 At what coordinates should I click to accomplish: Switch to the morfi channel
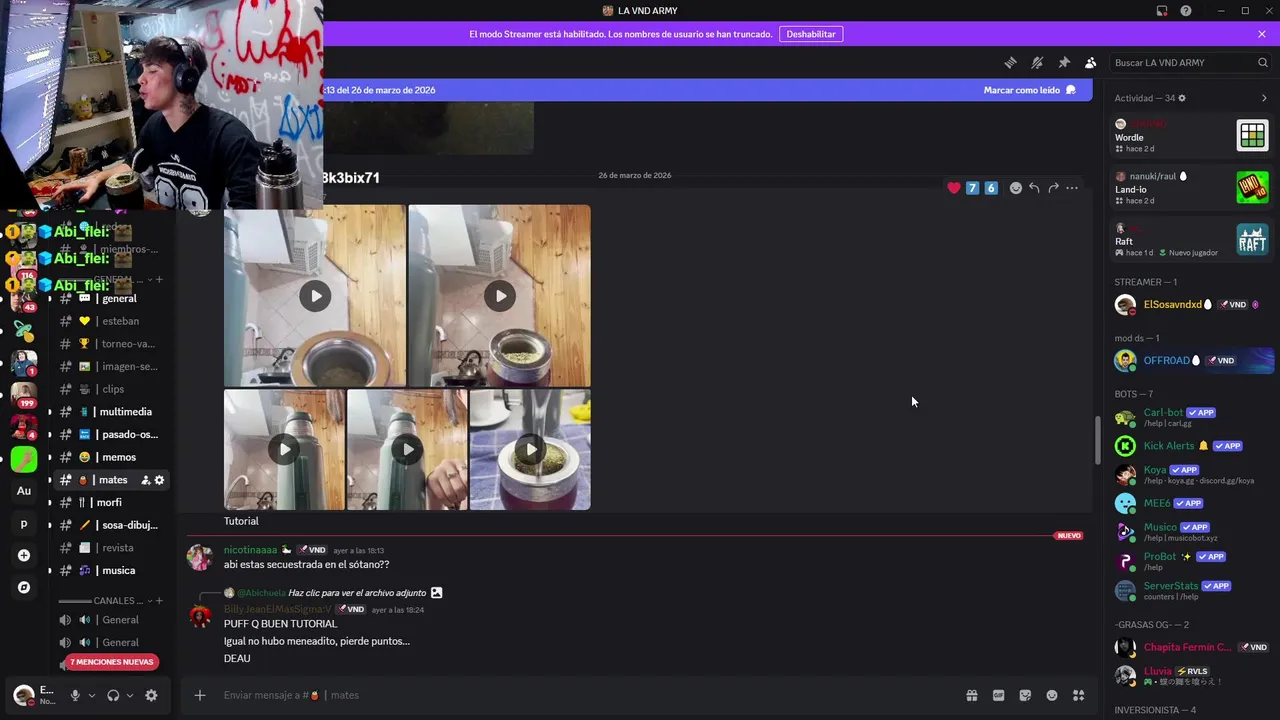(110, 502)
